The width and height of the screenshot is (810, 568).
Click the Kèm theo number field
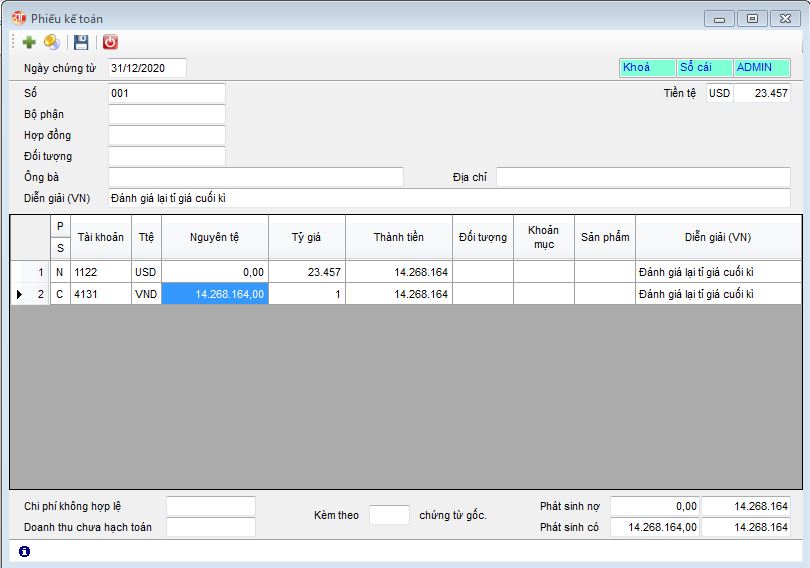[390, 515]
